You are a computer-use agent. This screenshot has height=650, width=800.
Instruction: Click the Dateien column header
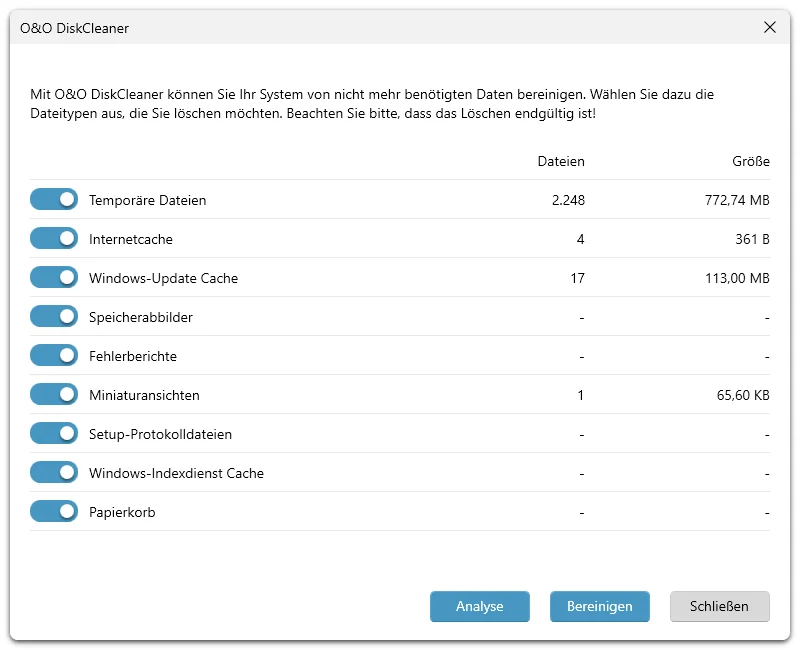561,161
